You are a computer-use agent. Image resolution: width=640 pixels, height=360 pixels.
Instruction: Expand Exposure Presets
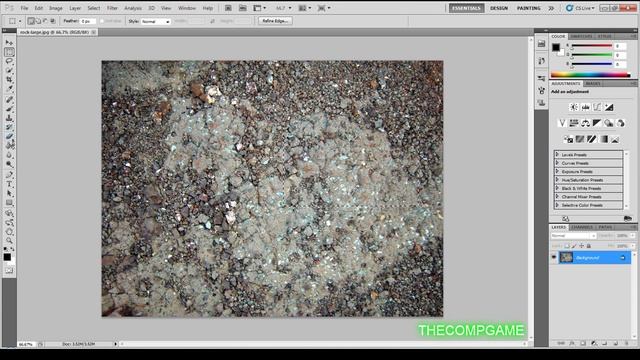(x=558, y=171)
